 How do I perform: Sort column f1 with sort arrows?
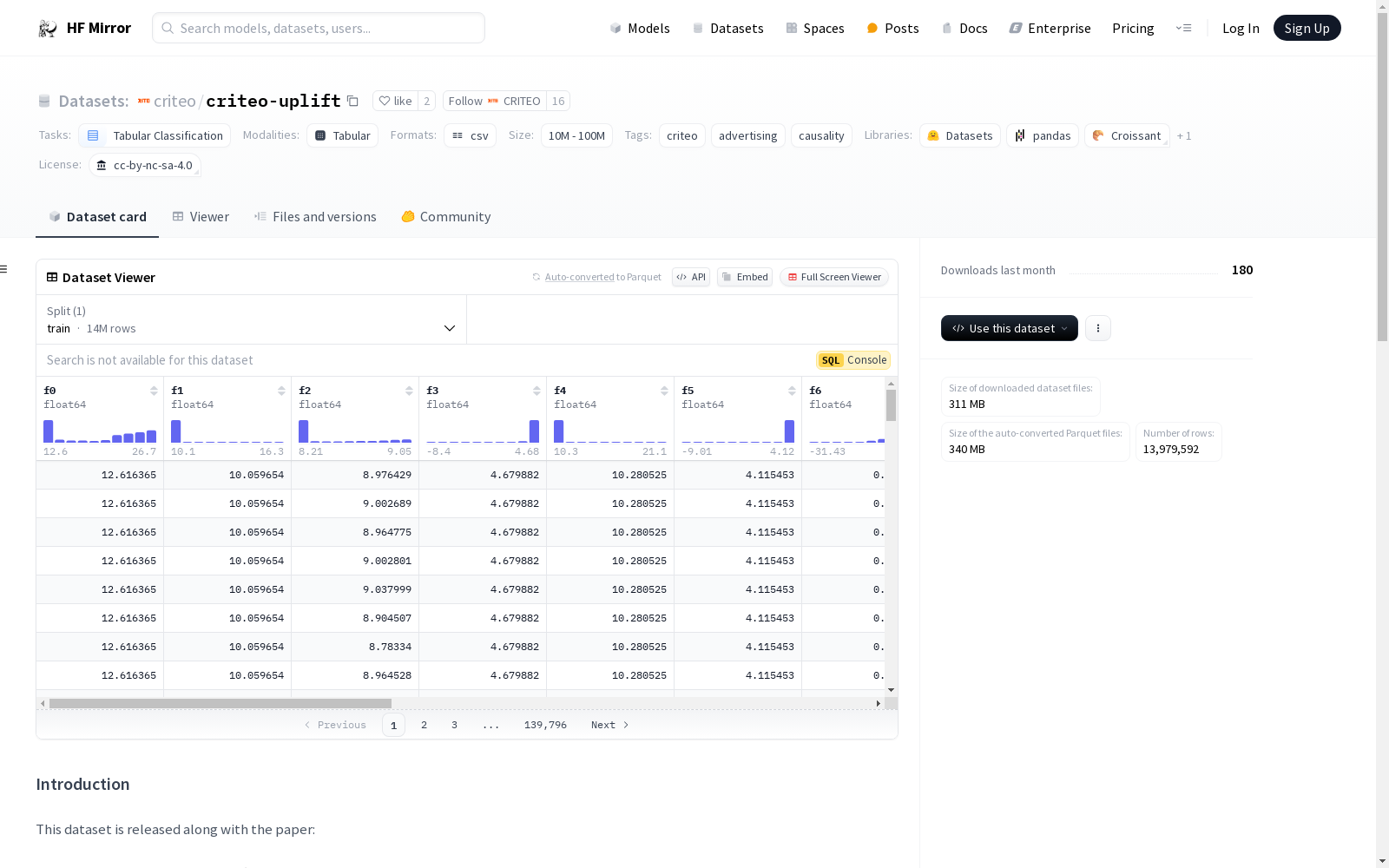281,391
